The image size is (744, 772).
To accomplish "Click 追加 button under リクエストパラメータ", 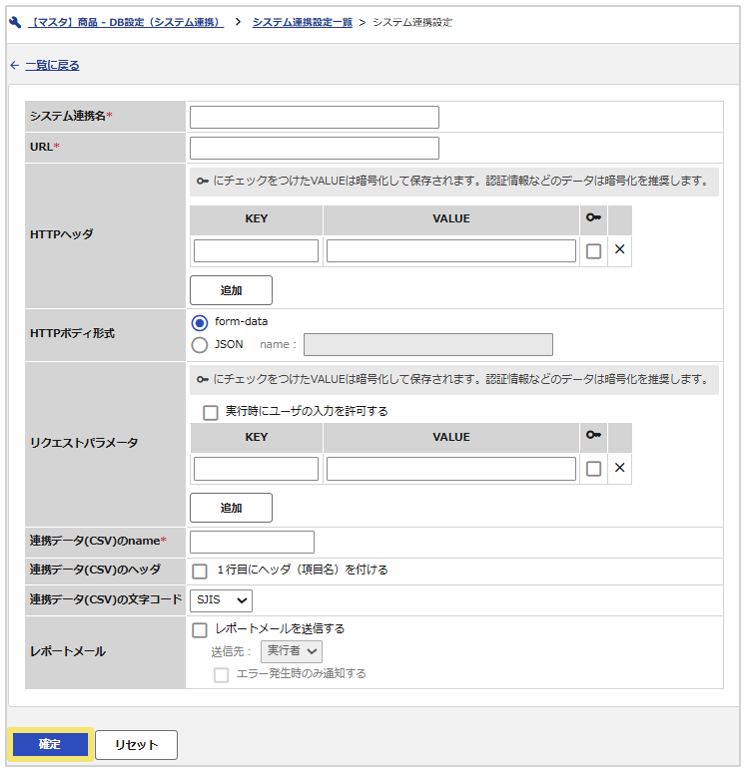I will 231,508.
